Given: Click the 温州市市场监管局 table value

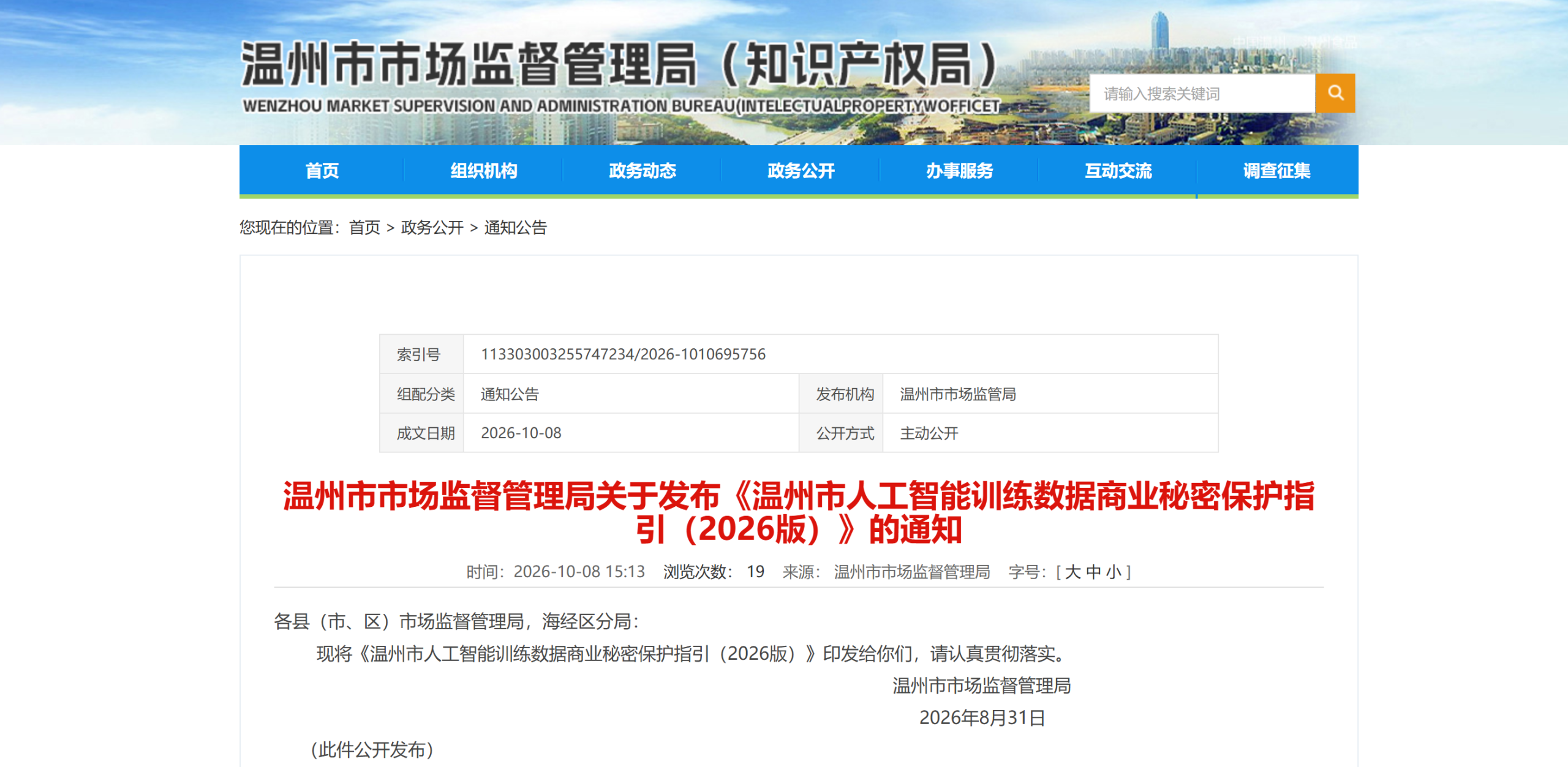Looking at the screenshot, I should click(x=958, y=394).
